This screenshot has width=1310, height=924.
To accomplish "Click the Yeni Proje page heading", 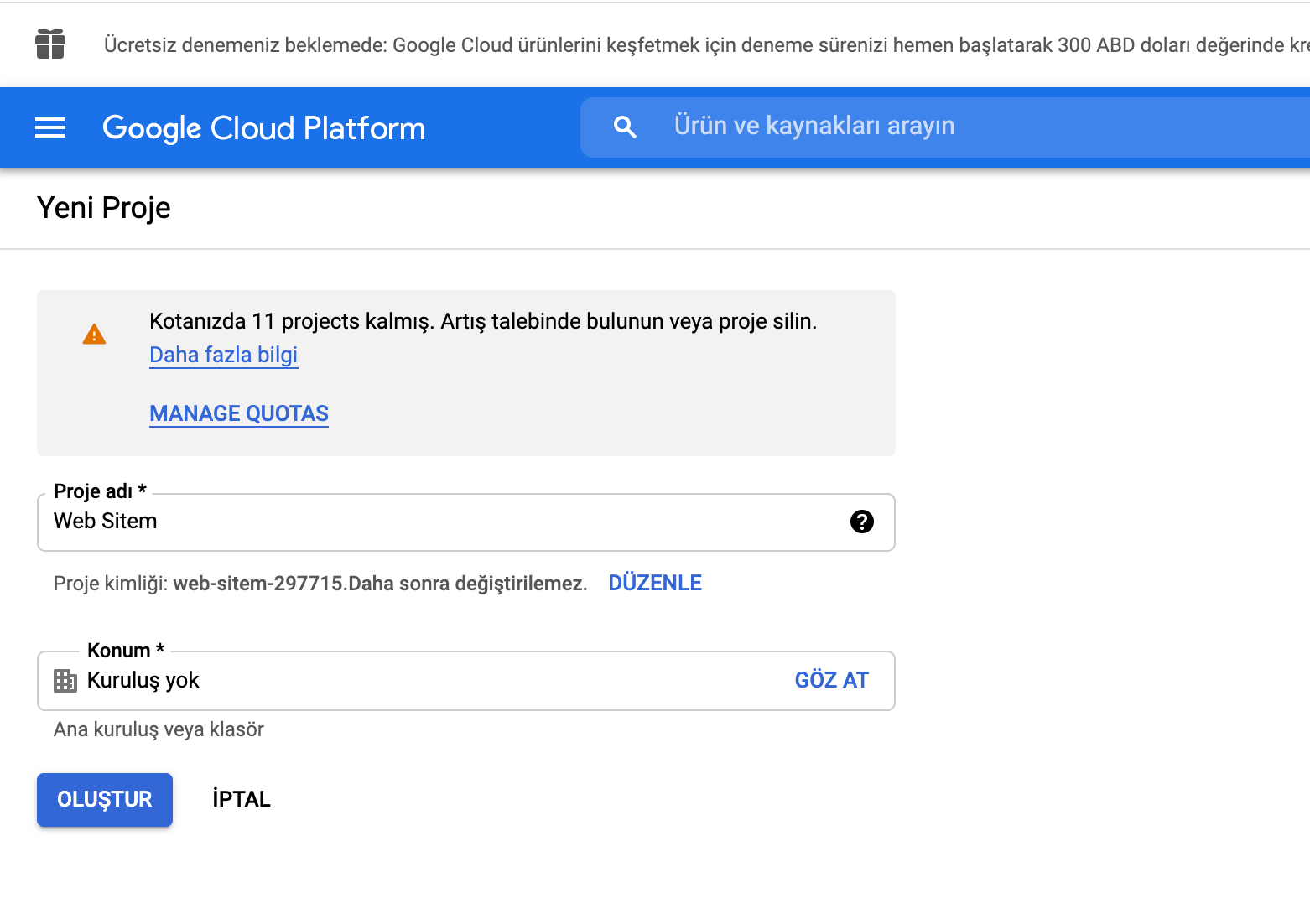I will click(104, 208).
